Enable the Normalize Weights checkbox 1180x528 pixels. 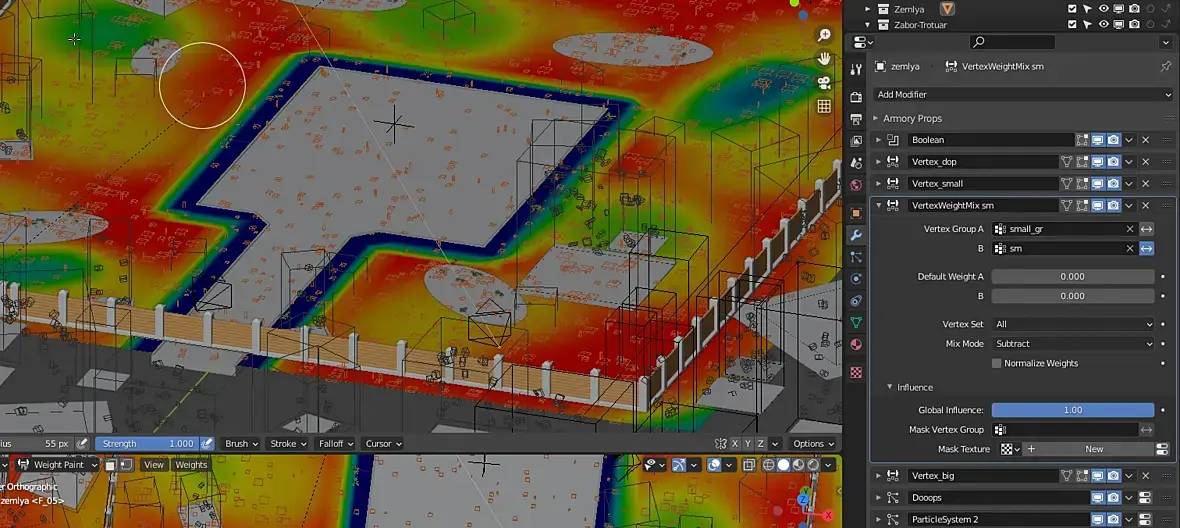[x=996, y=363]
